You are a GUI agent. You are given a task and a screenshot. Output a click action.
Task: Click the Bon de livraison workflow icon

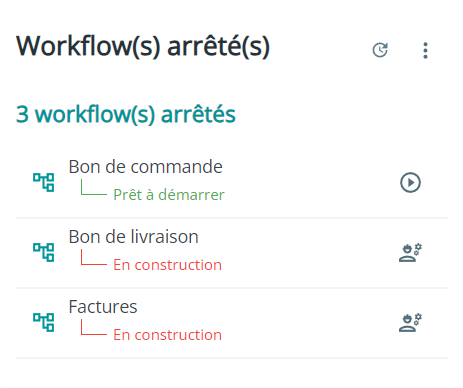(x=44, y=252)
